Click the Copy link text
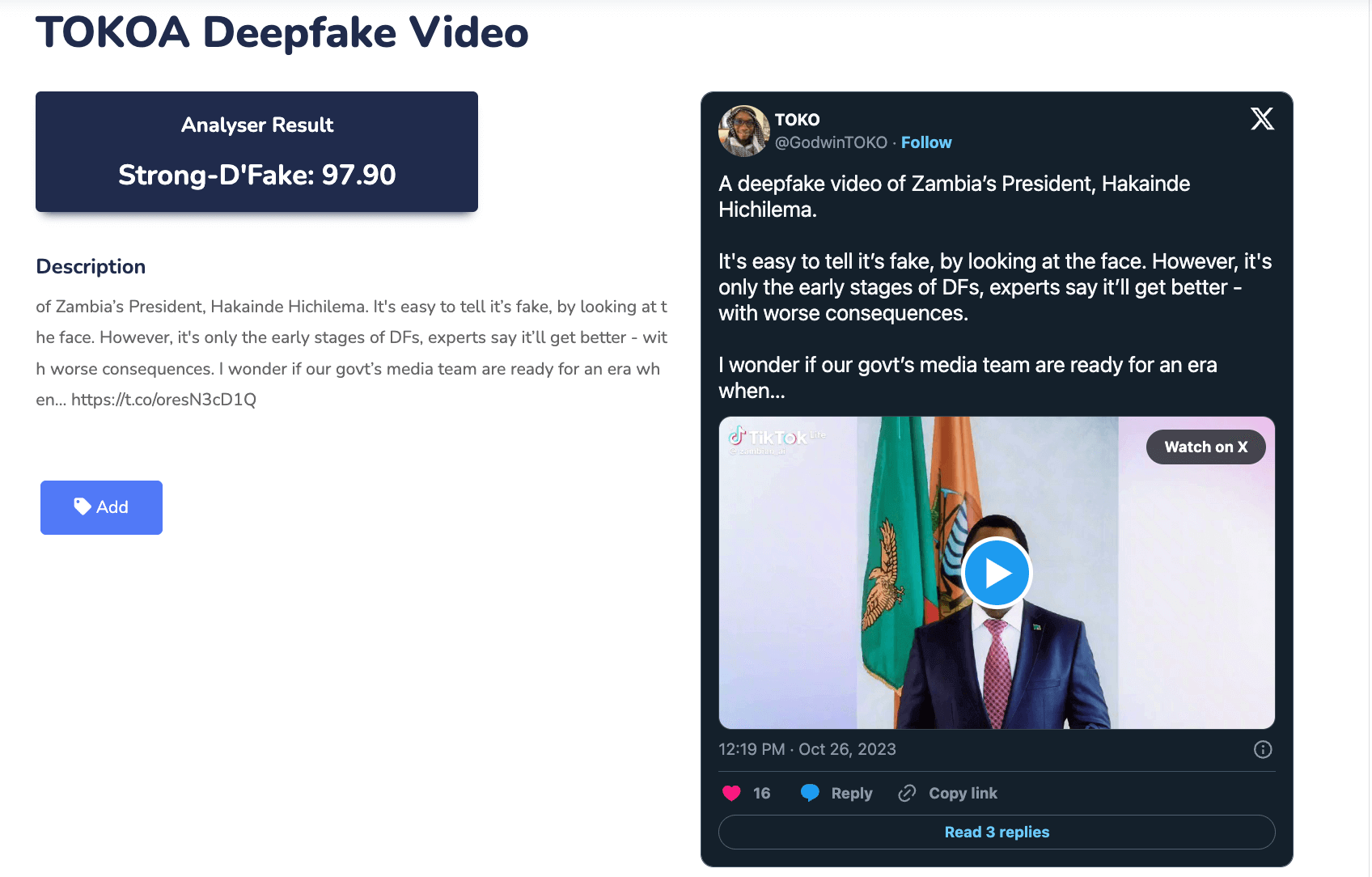 [963, 794]
